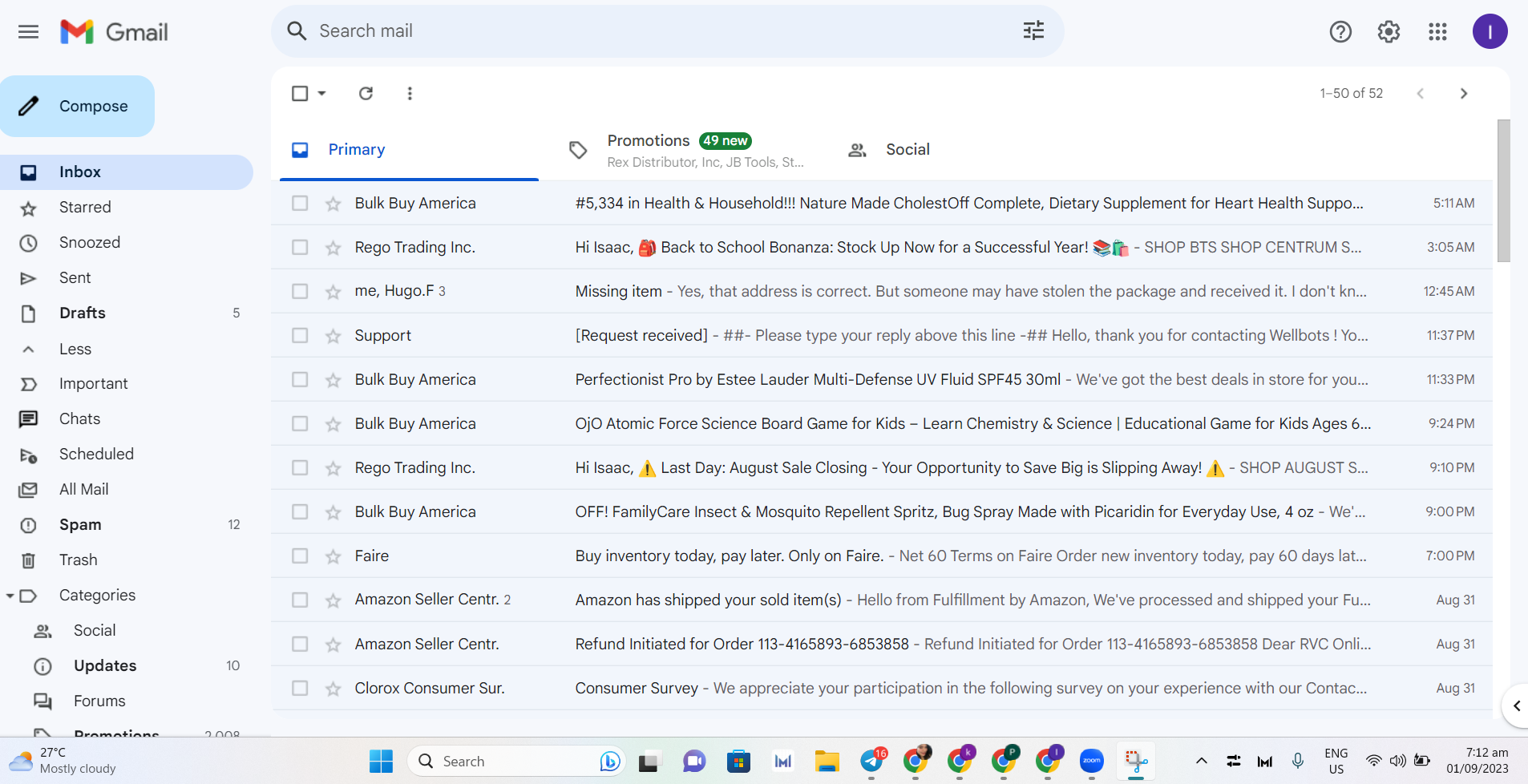1528x784 pixels.
Task: Star the Clorox Consumer Survey email
Action: pyautogui.click(x=333, y=689)
